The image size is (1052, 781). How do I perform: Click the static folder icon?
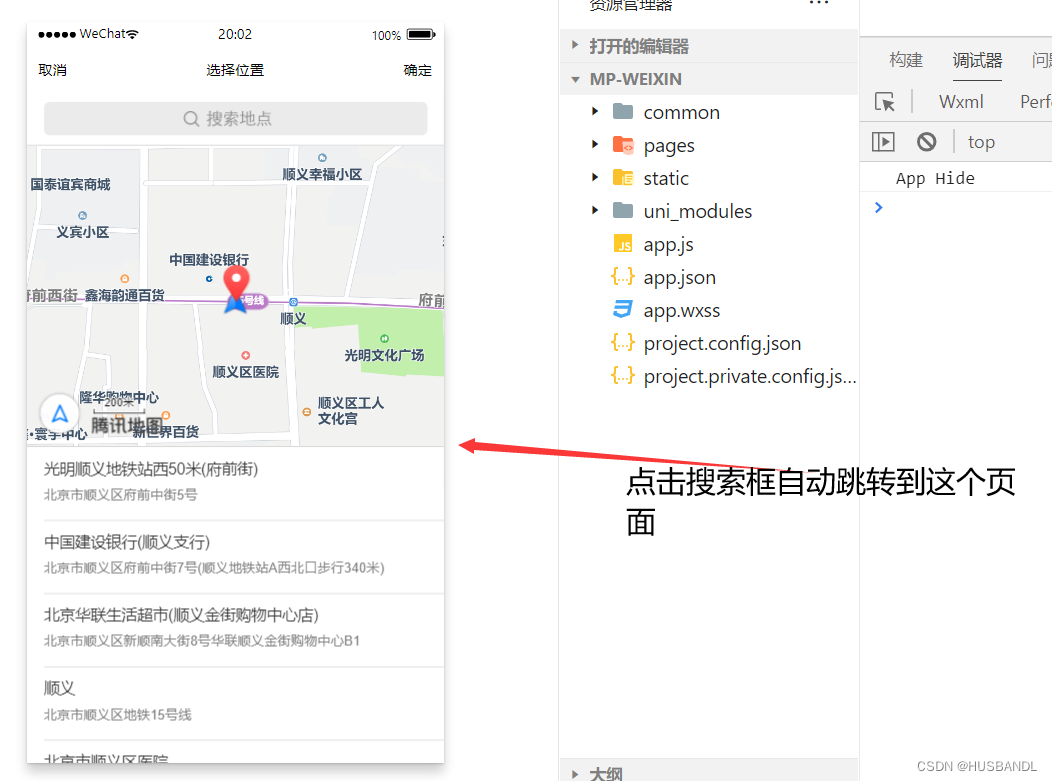[x=623, y=177]
